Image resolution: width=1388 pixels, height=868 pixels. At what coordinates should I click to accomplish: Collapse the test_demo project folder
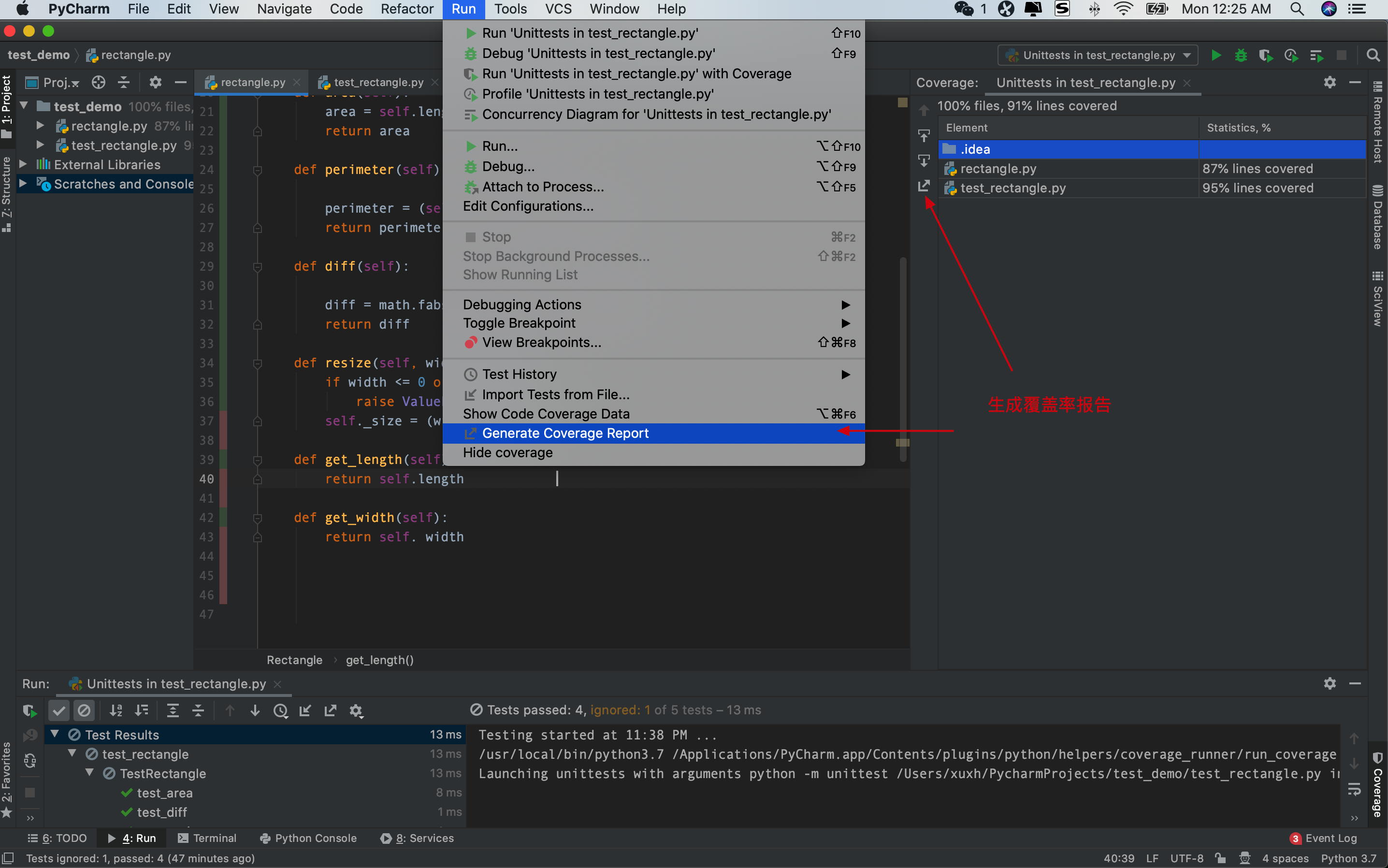coord(24,106)
